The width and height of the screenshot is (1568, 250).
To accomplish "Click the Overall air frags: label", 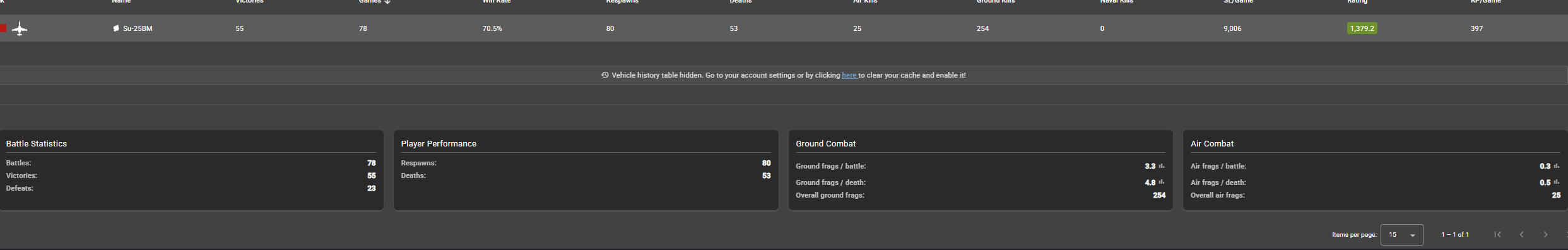I will (1217, 195).
